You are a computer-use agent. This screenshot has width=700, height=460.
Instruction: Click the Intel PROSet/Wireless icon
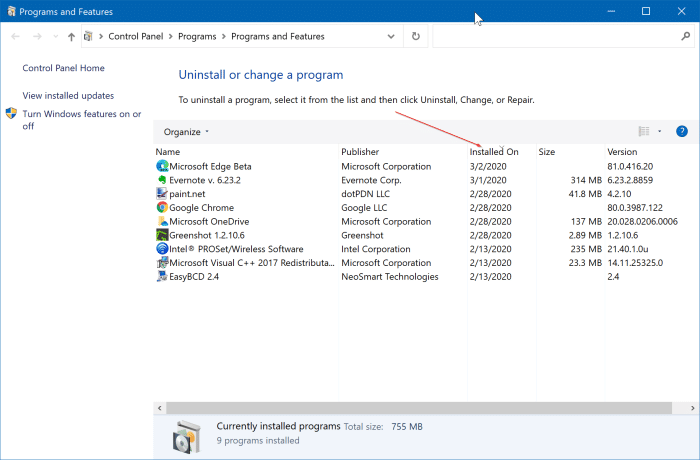(162, 249)
